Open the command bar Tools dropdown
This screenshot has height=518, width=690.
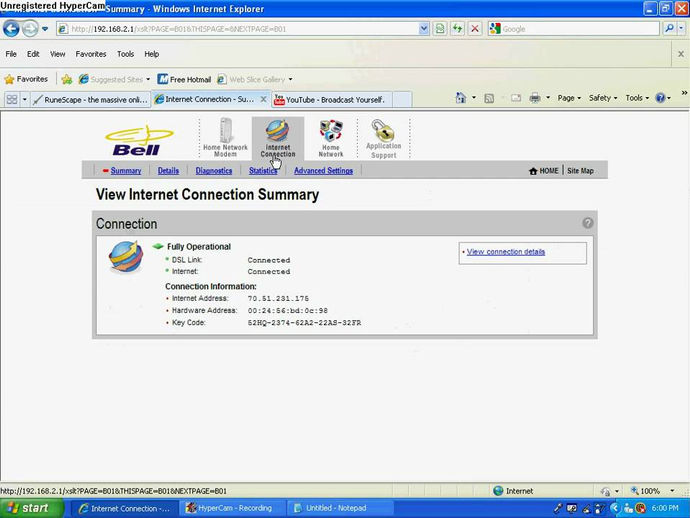pos(637,98)
